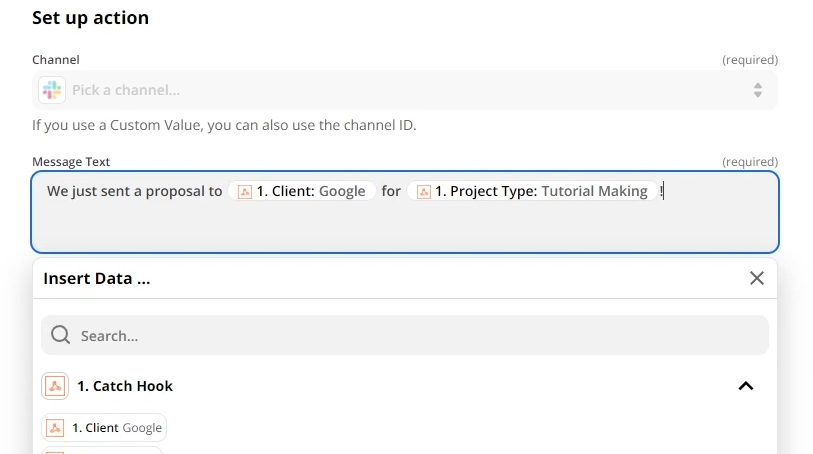
Task: Close the Insert Data panel
Action: coord(756,278)
